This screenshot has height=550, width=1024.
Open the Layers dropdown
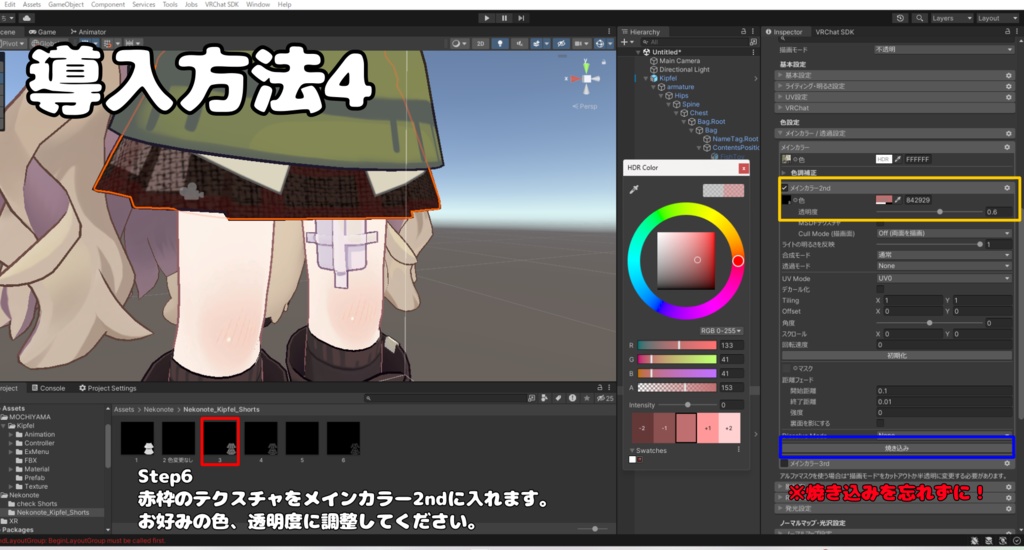tap(952, 18)
